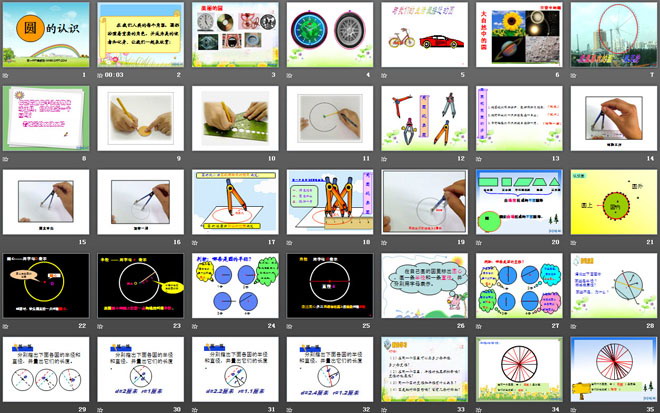Select slide 21 with yellow background circle
Screen dimensions: 660x413
point(612,202)
